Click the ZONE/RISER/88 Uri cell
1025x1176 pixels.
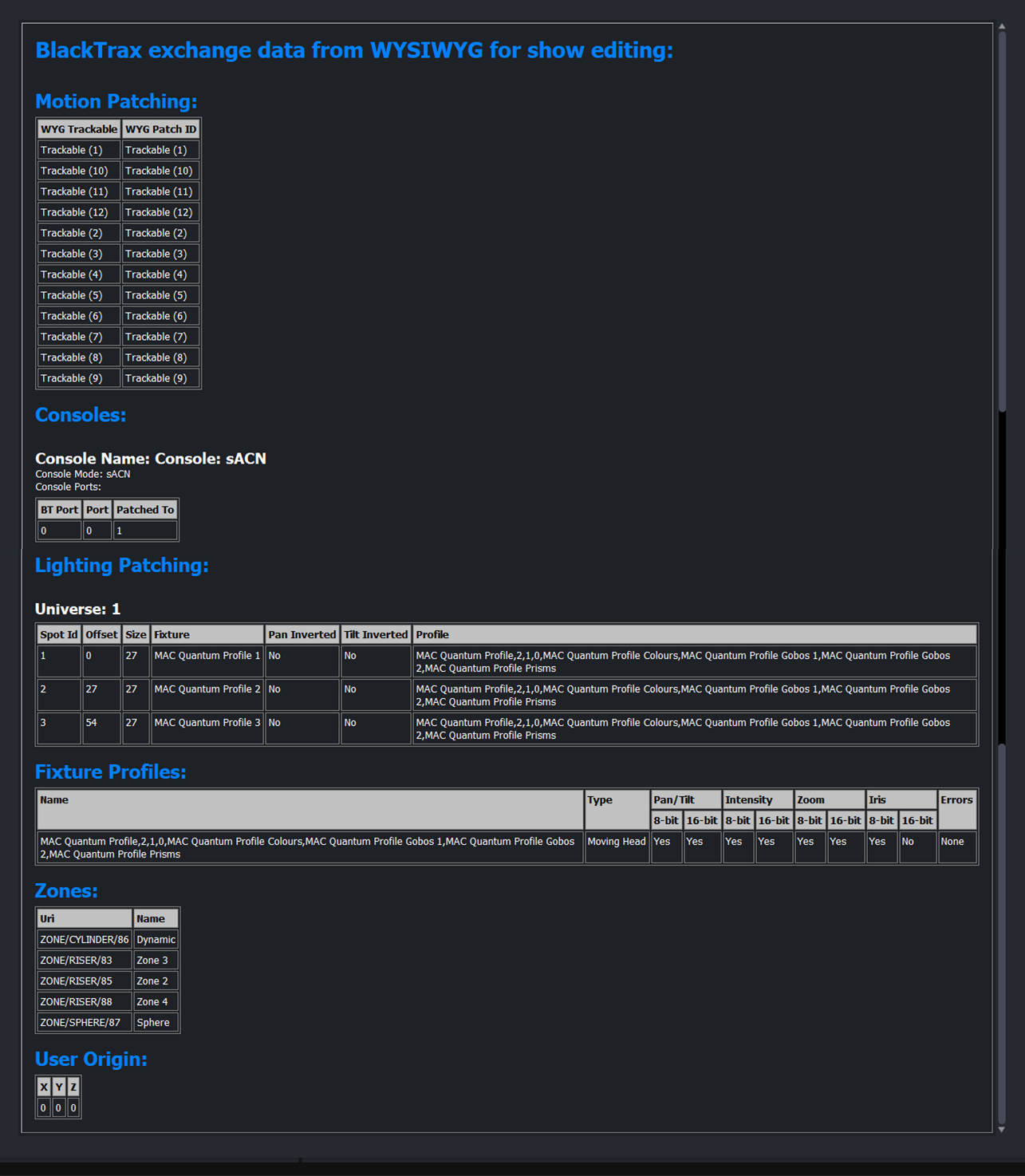(x=76, y=1002)
